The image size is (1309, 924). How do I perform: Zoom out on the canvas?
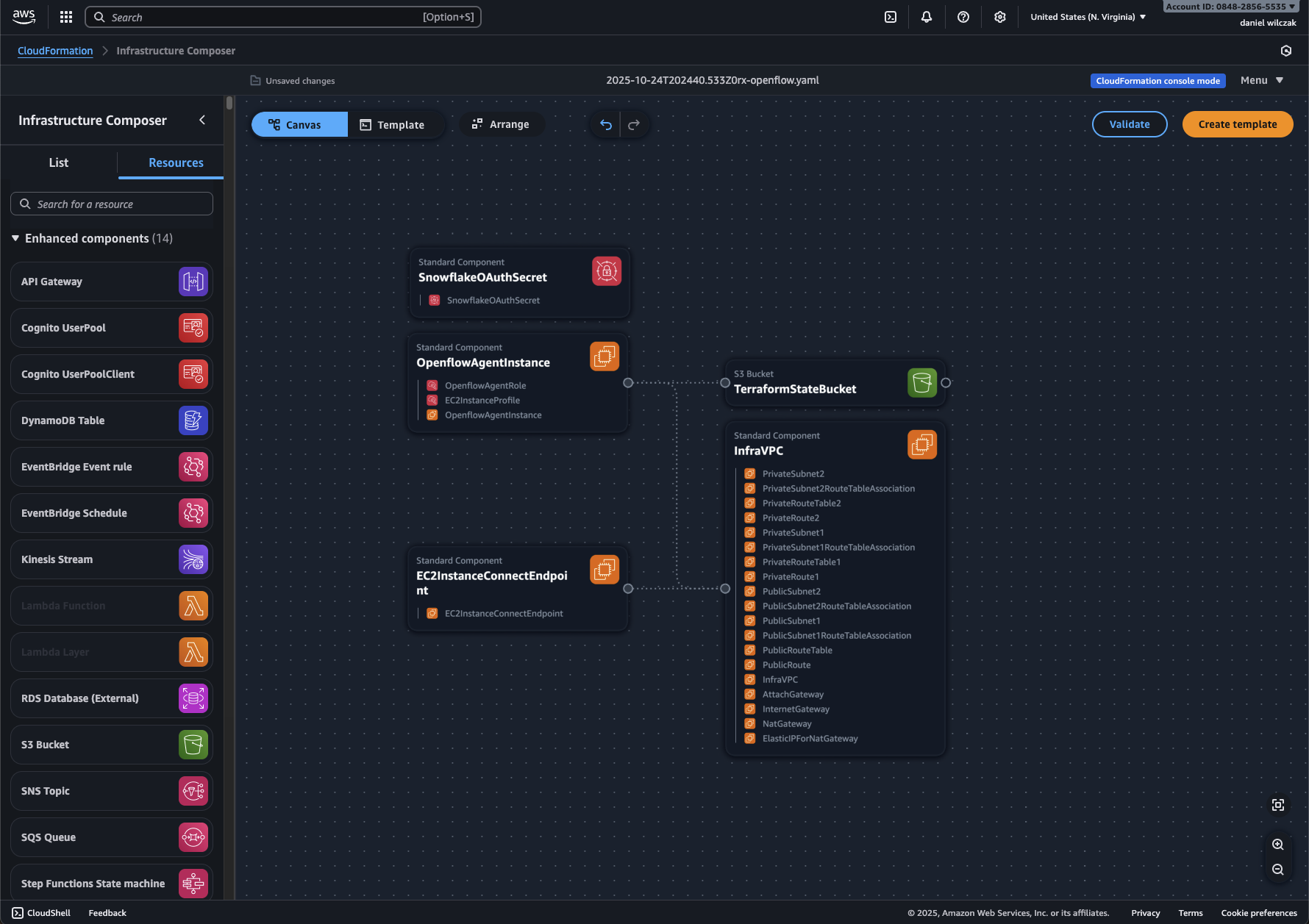(1278, 870)
